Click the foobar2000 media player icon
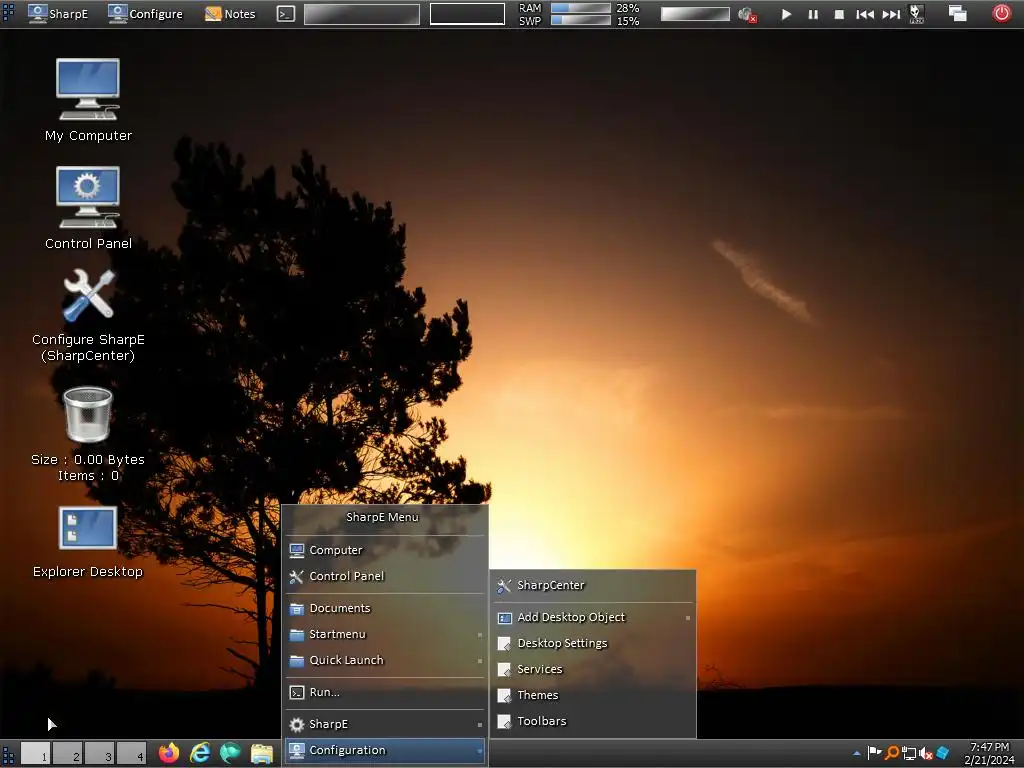This screenshot has width=1024, height=768. tap(917, 14)
